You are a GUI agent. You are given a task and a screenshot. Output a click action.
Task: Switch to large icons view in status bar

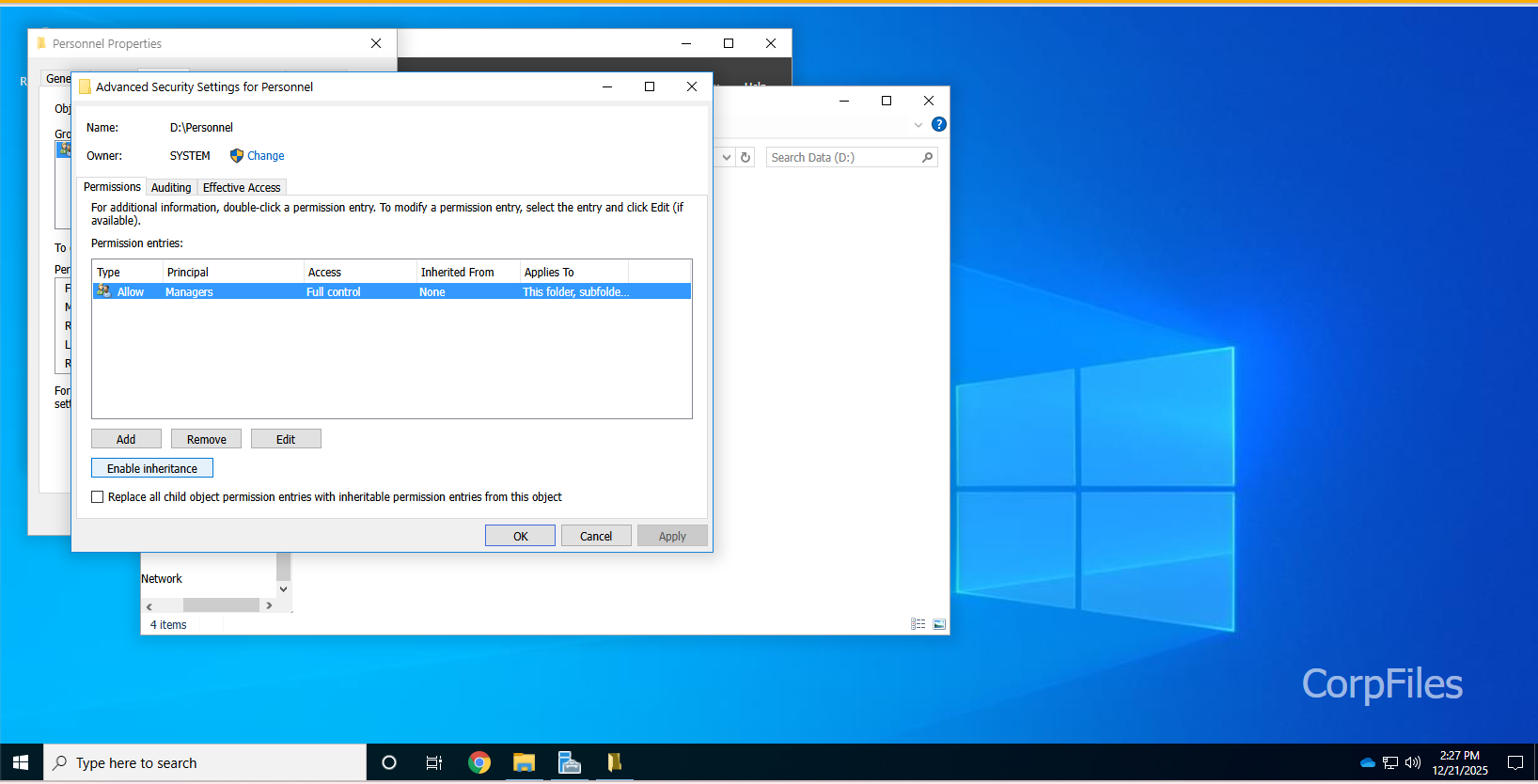[x=939, y=624]
